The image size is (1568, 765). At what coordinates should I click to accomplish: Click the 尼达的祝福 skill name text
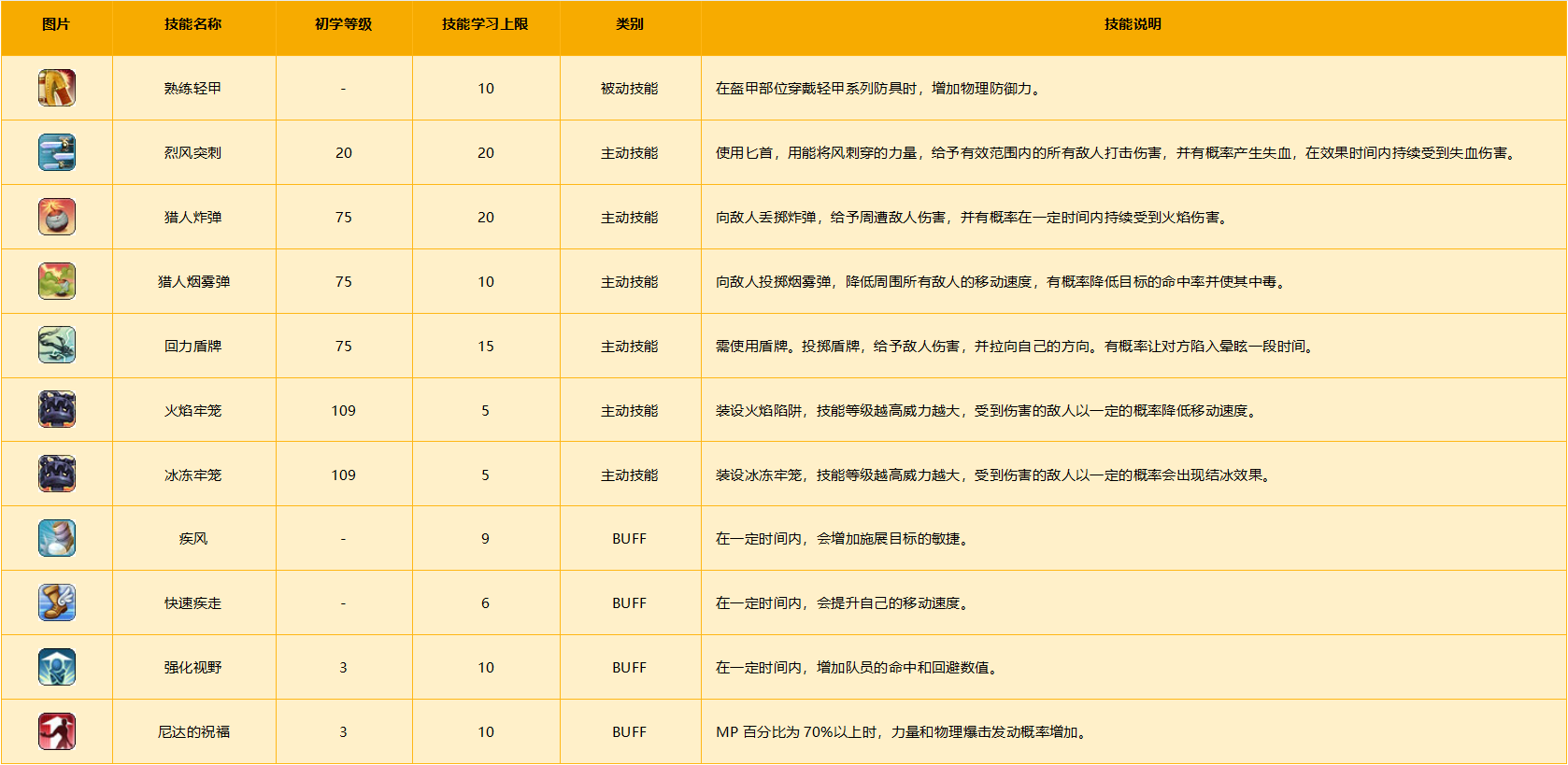(x=193, y=732)
